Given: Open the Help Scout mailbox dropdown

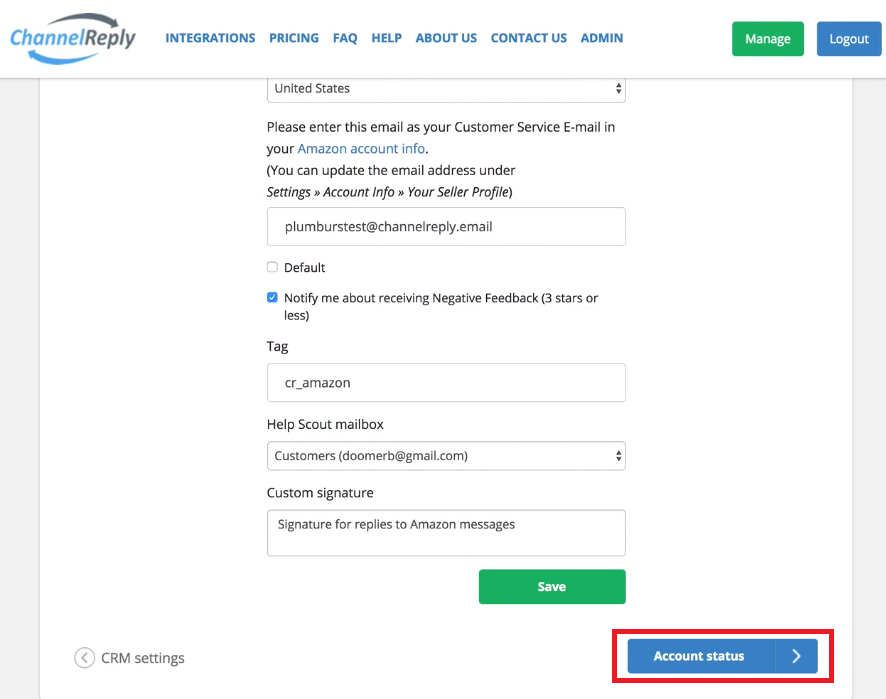Looking at the screenshot, I should coord(446,456).
